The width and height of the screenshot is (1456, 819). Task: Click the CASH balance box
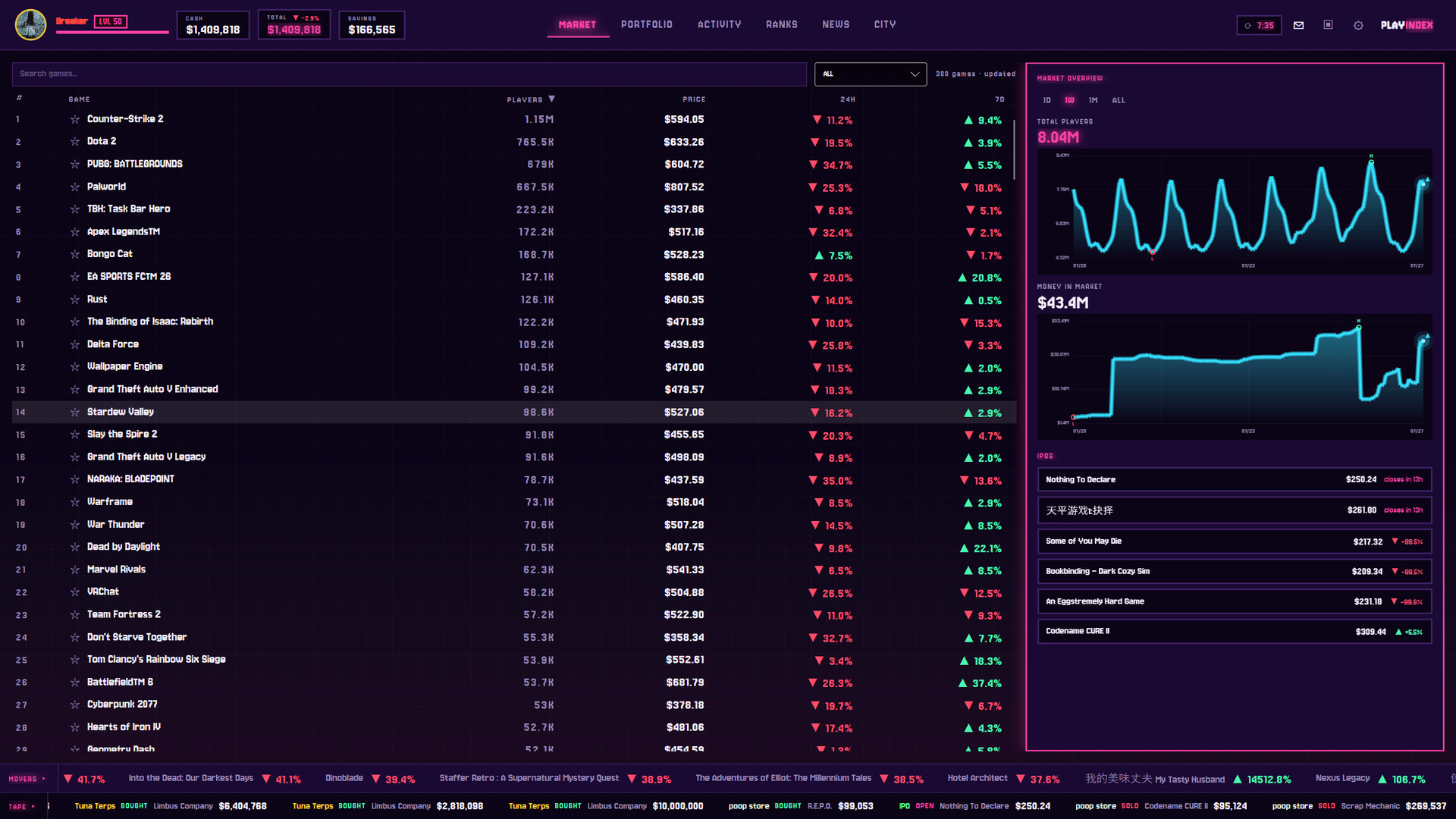[213, 25]
